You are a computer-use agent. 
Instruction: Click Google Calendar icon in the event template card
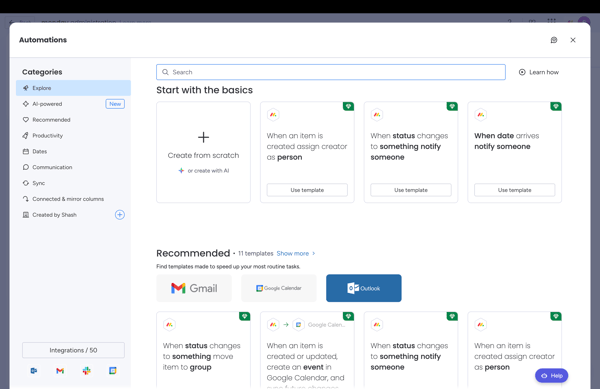(298, 325)
